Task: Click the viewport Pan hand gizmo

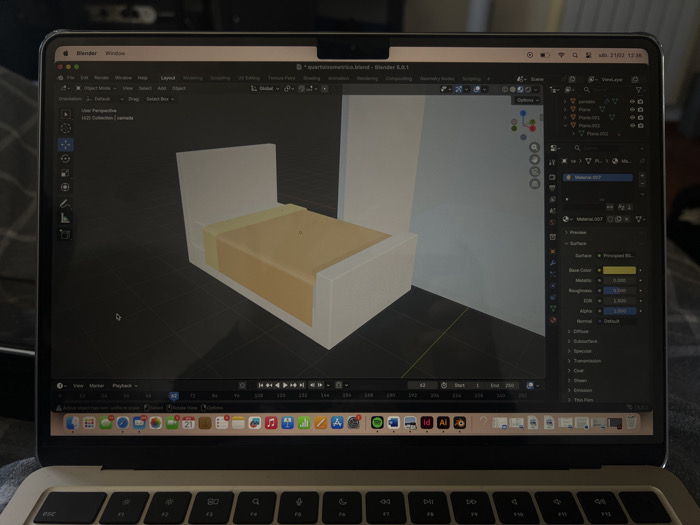Action: pos(534,160)
